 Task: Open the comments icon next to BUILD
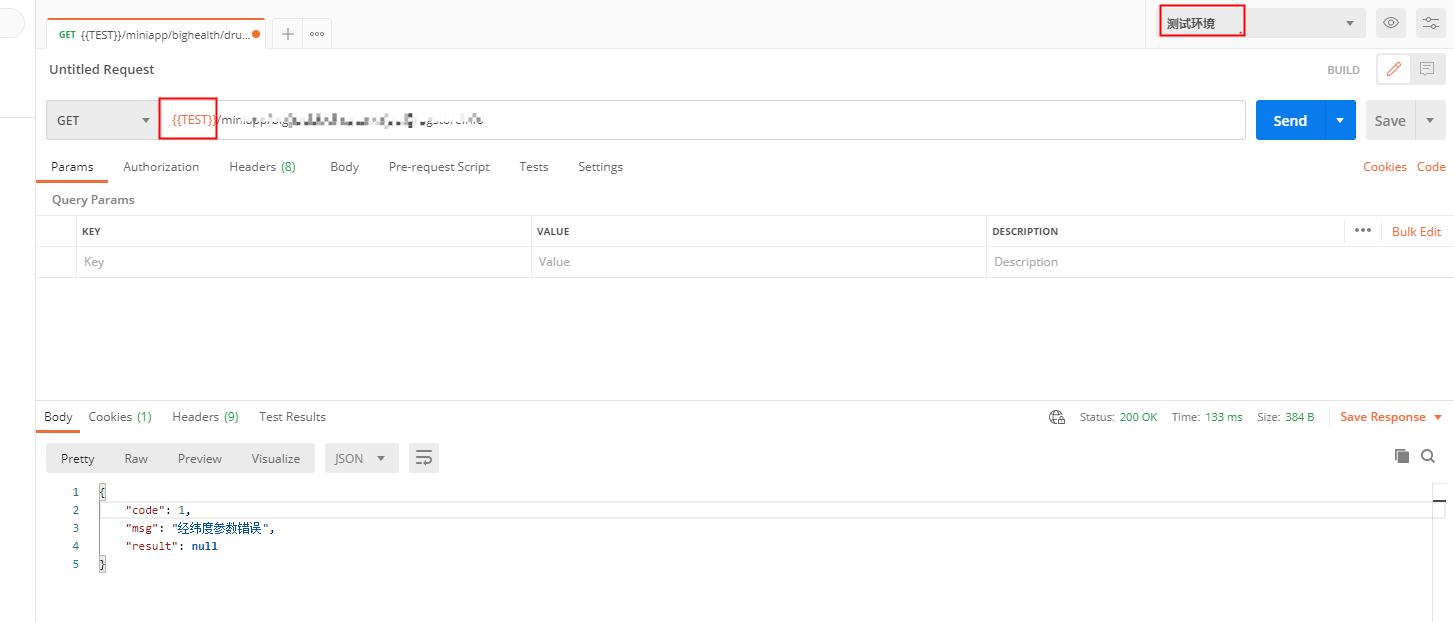pos(1427,69)
